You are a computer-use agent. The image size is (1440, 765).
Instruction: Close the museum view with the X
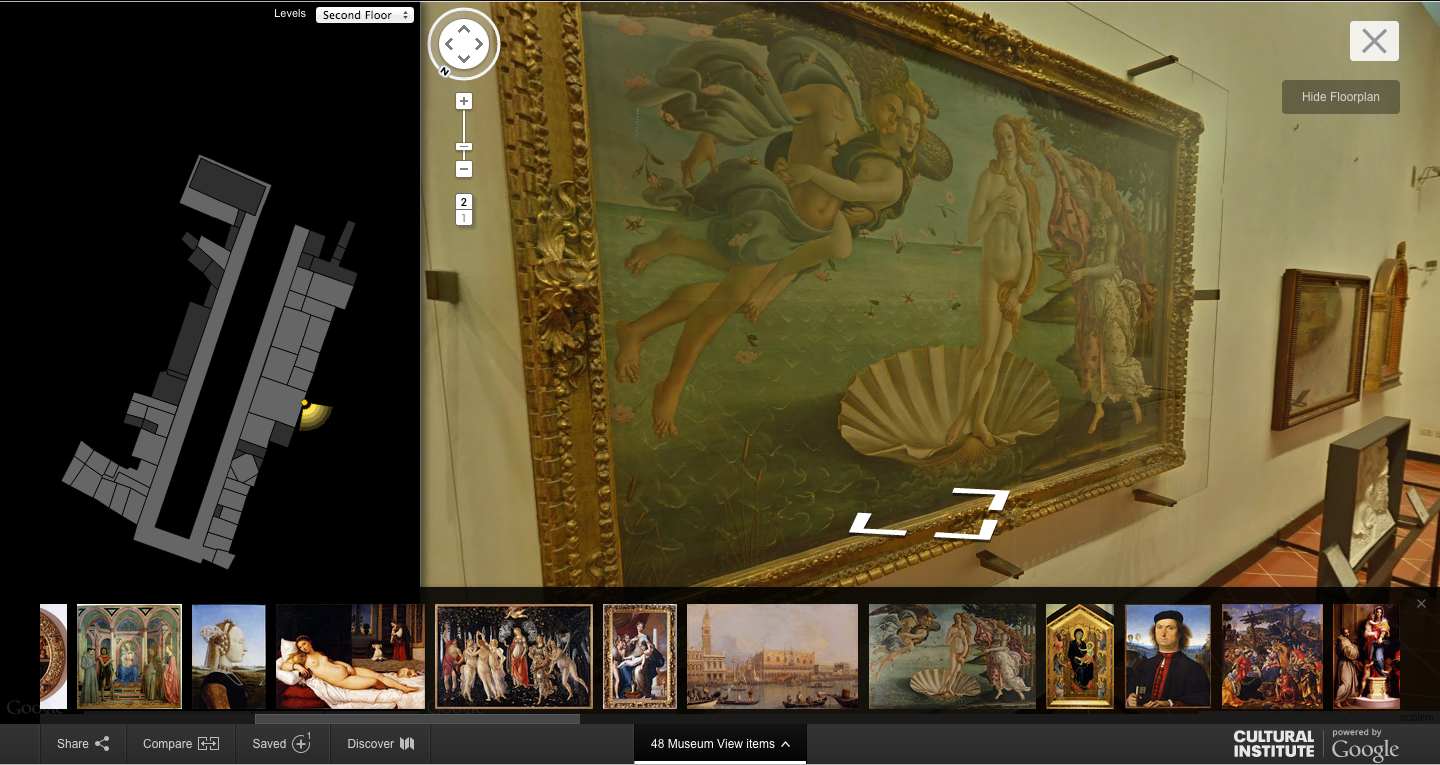click(1374, 41)
